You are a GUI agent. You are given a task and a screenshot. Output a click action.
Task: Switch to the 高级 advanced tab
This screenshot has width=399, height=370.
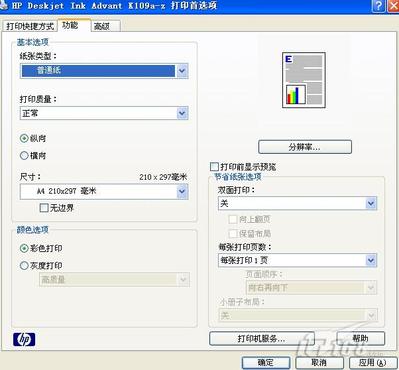point(105,26)
